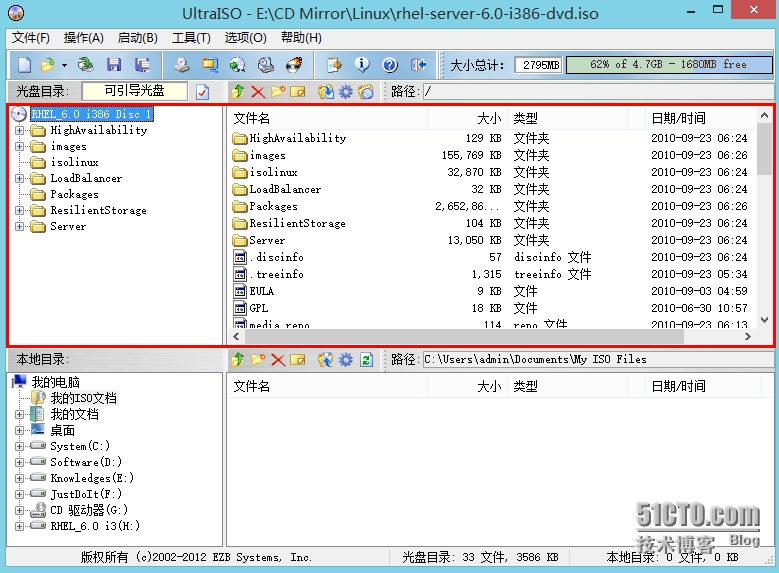Viewport: 779px width, 573px height.
Task: Click the Make CD/DVD image icon
Action: tap(182, 65)
